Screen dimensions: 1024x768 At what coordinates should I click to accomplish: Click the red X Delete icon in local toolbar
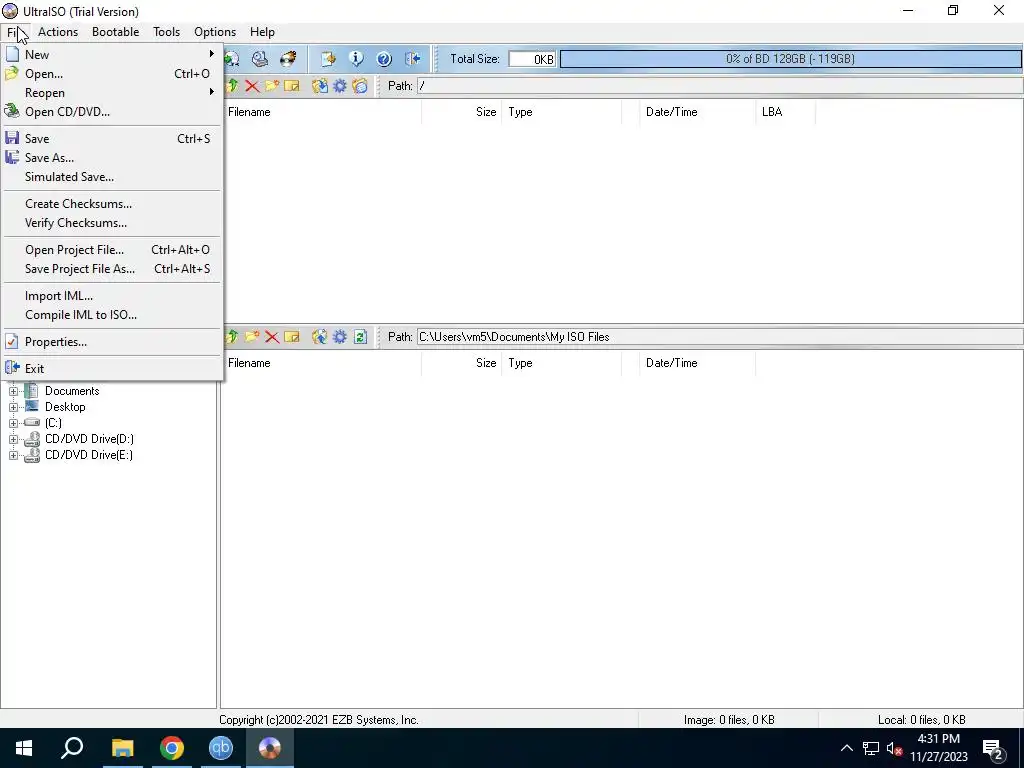[272, 337]
